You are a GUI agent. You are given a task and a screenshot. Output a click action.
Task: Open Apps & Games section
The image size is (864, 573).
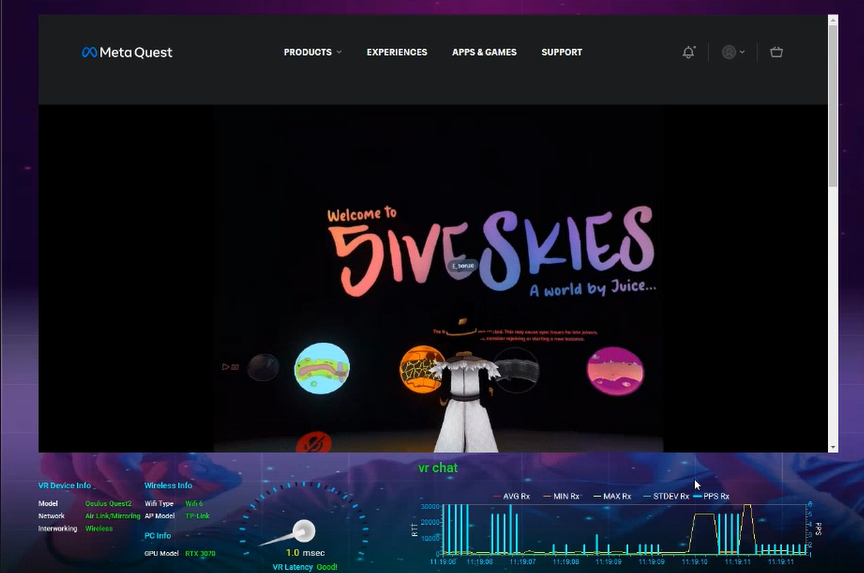[484, 52]
